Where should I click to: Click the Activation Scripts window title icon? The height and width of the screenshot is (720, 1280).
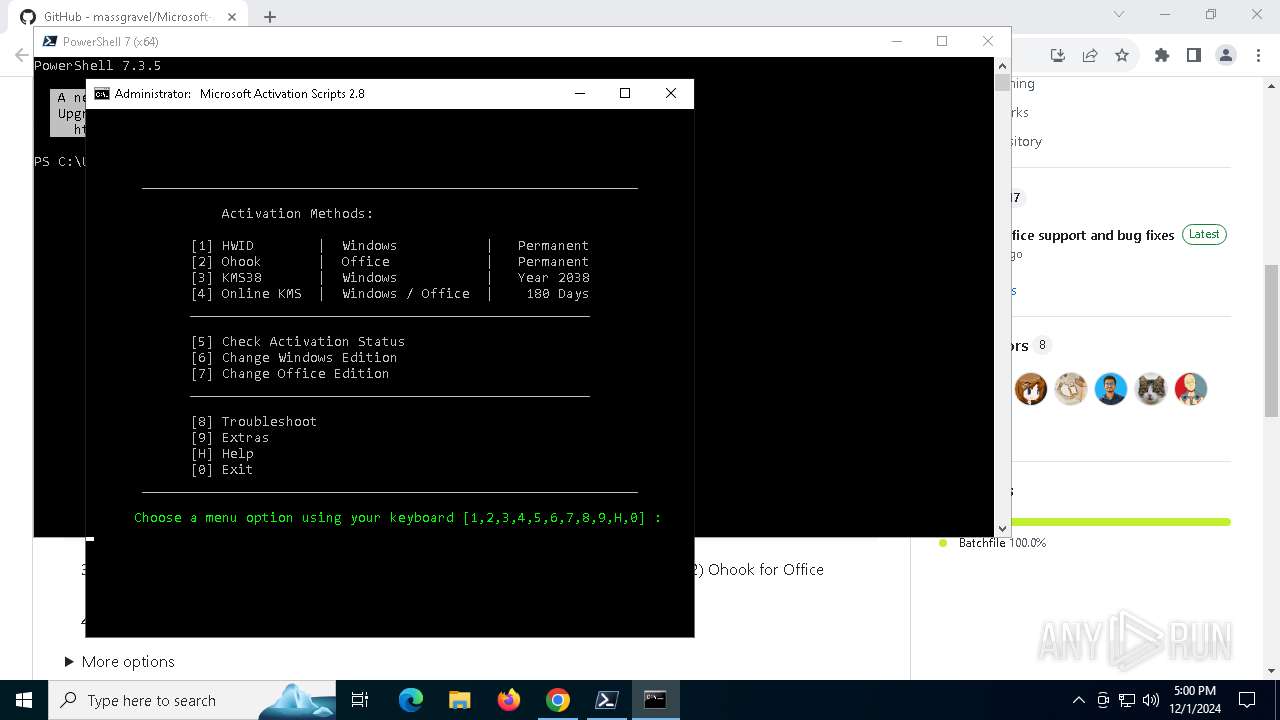pos(101,93)
